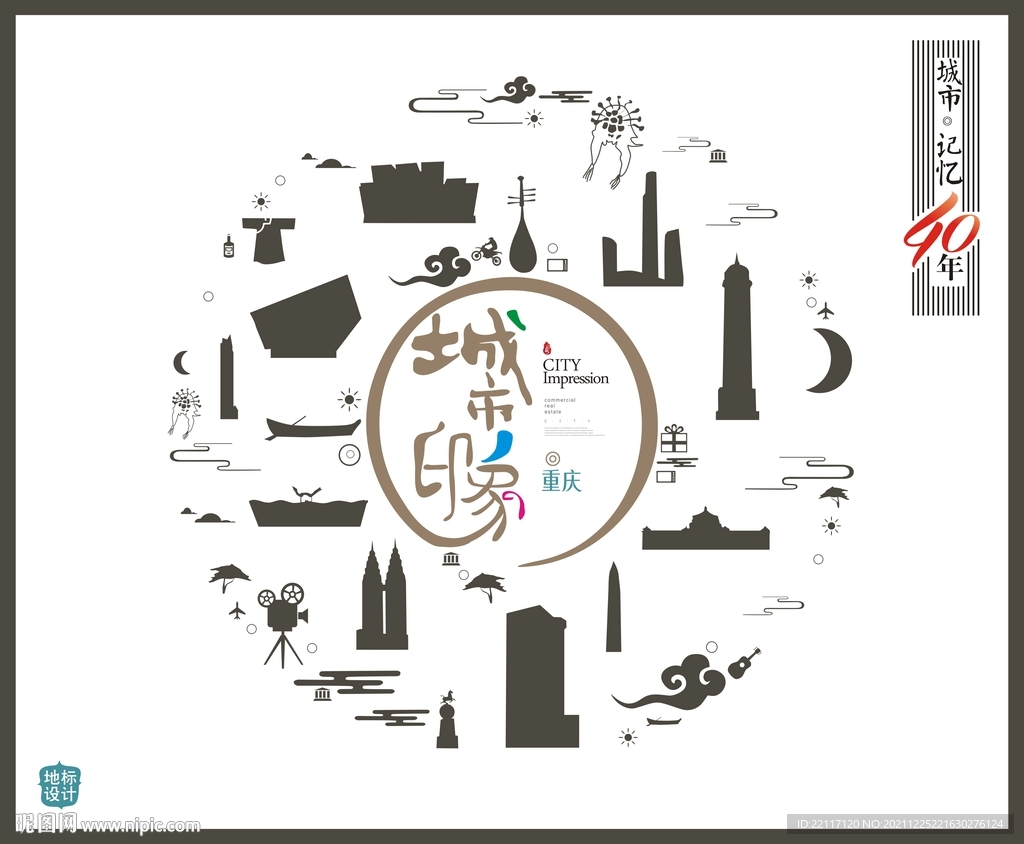The width and height of the screenshot is (1024, 844).
Task: Click the motorcycle rider icon
Action: (x=487, y=251)
